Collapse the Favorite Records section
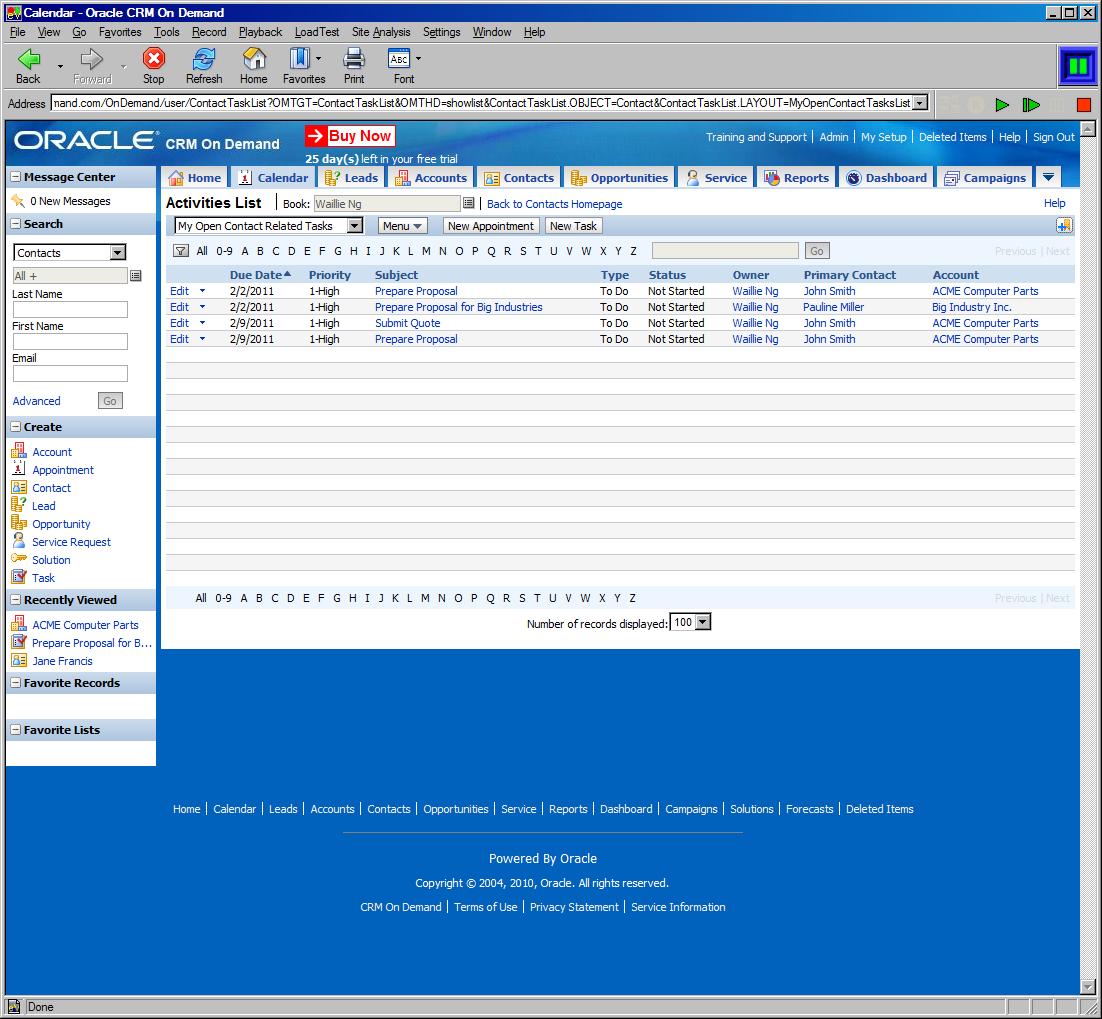This screenshot has width=1102, height=1019. coord(15,683)
